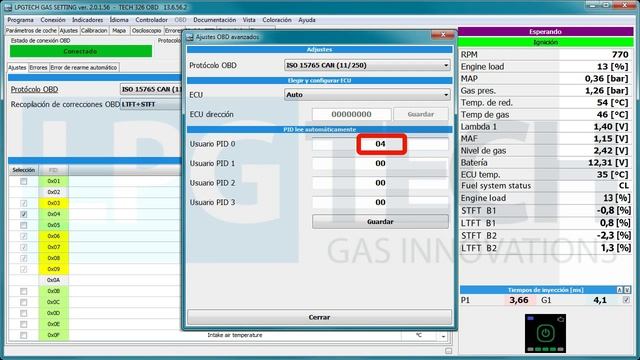This screenshot has width=640, height=360.
Task: Click the LPGTECH application icon in the title bar
Action: point(8,7)
